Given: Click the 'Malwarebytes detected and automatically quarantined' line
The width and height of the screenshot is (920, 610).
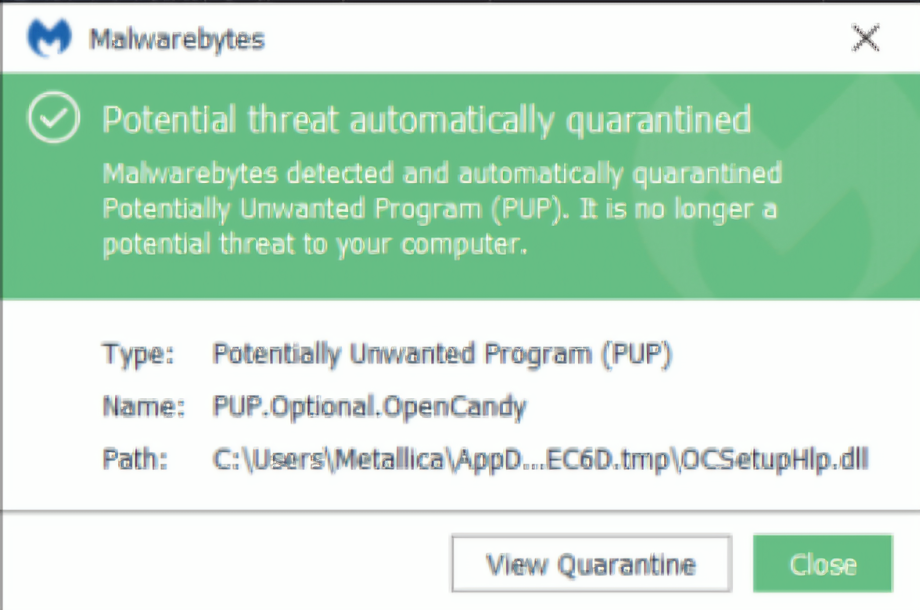Looking at the screenshot, I should [441, 173].
